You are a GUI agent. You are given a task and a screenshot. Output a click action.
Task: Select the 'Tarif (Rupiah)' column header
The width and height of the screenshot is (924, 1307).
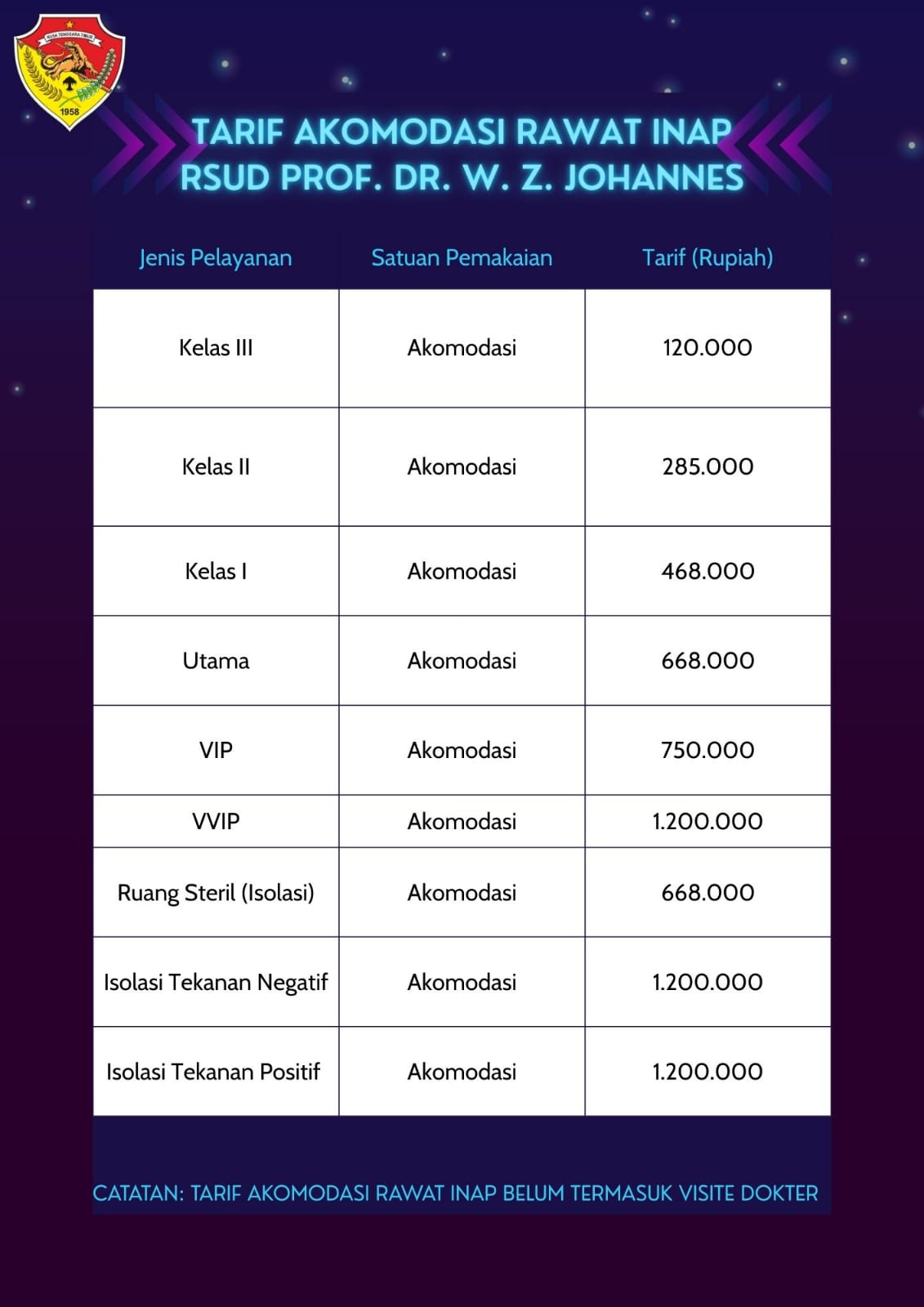(708, 258)
